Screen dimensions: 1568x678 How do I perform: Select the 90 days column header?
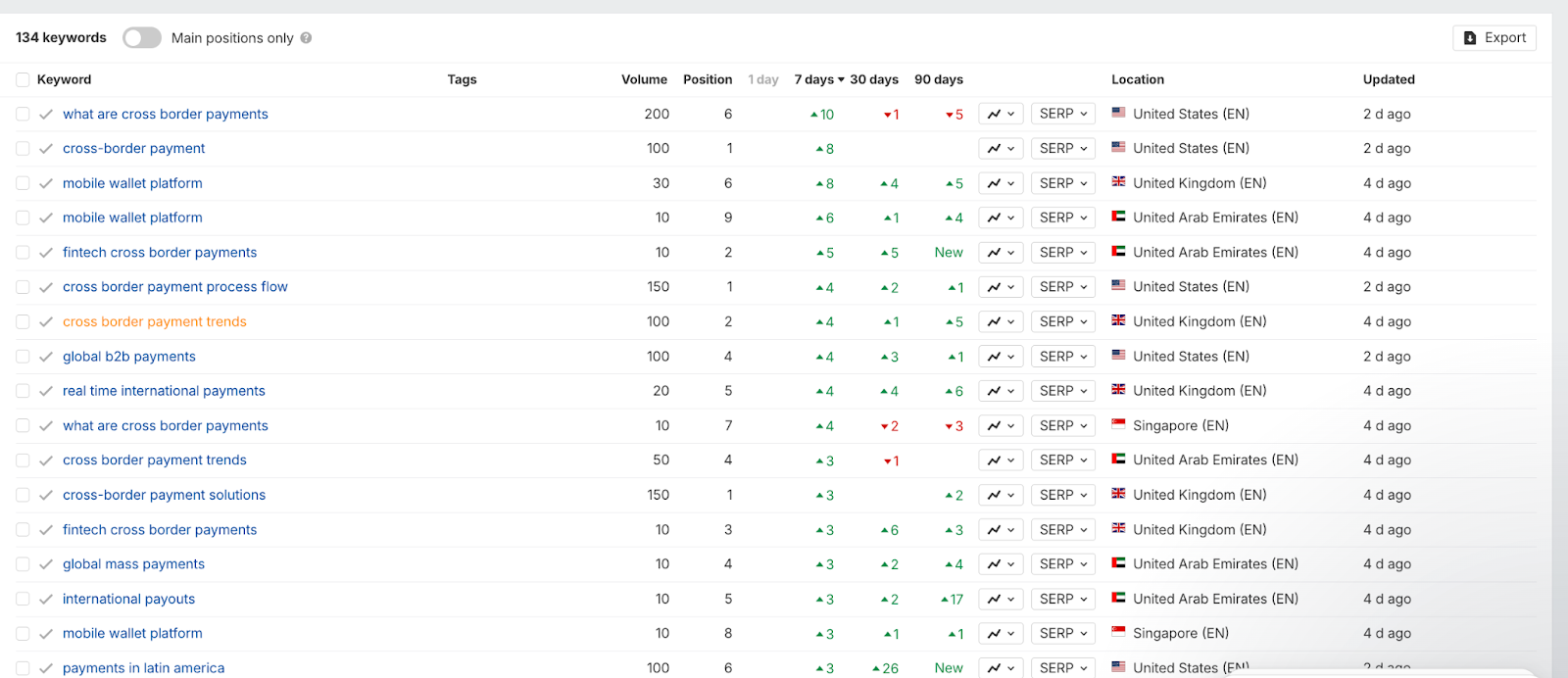pyautogui.click(x=939, y=79)
